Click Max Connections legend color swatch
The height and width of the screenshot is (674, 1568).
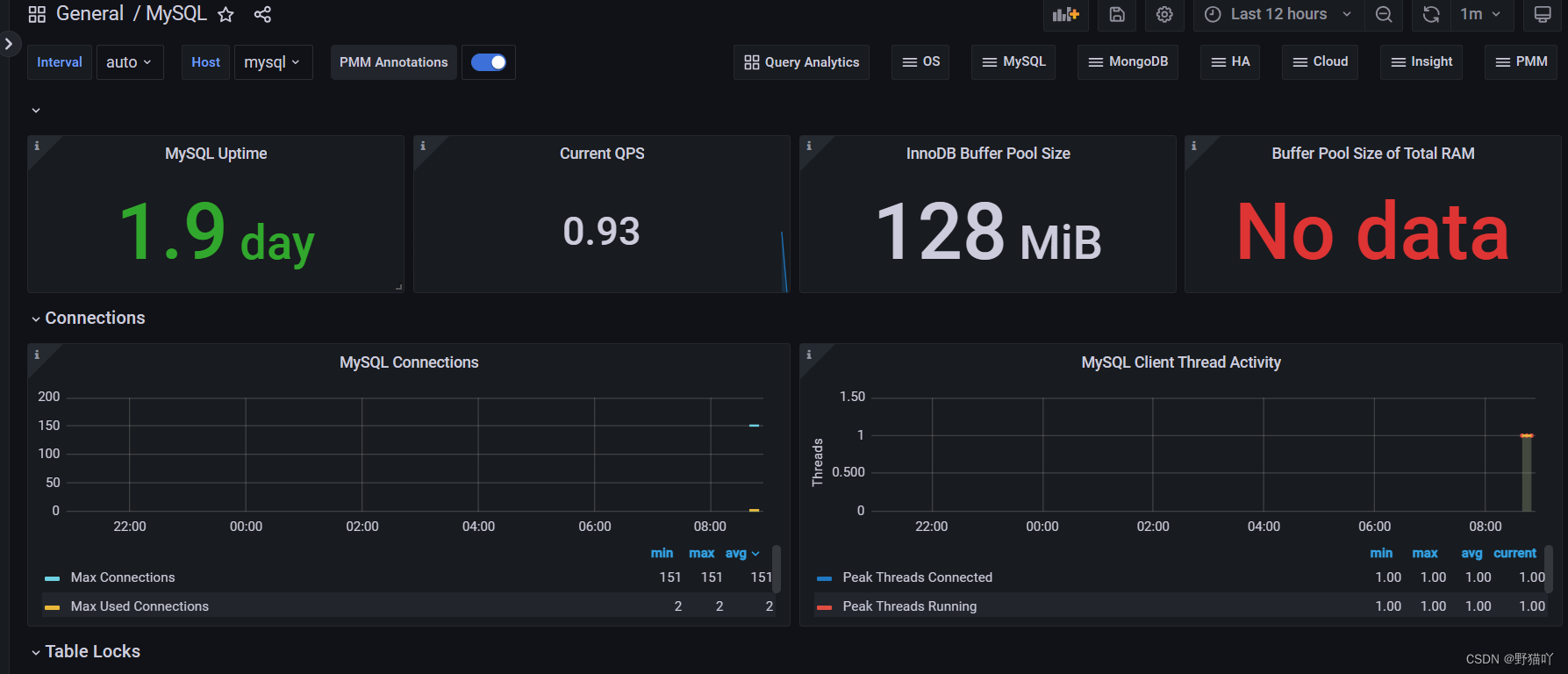(x=52, y=578)
